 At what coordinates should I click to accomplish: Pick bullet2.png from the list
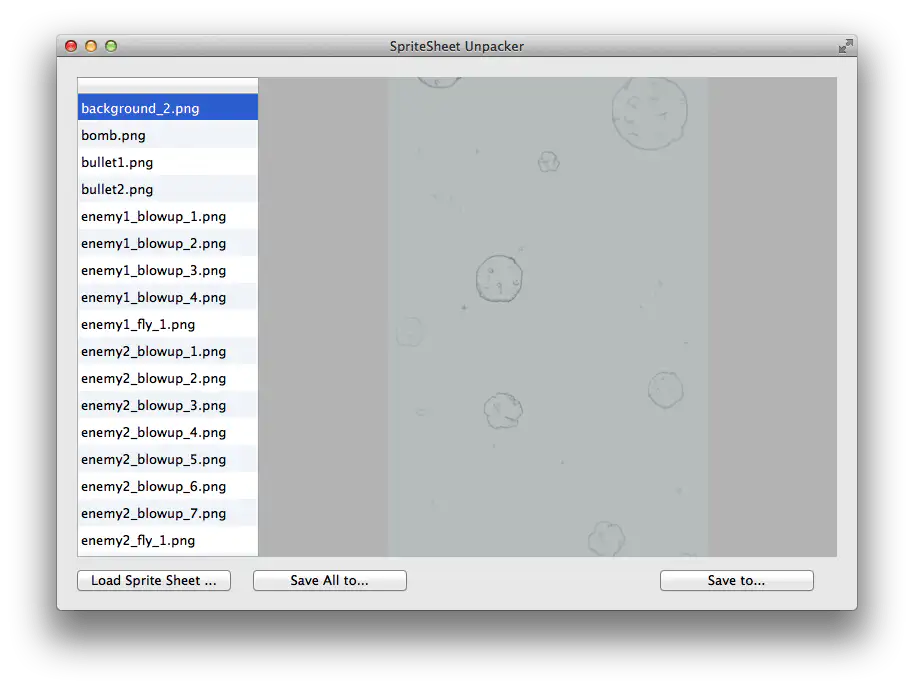click(x=167, y=189)
